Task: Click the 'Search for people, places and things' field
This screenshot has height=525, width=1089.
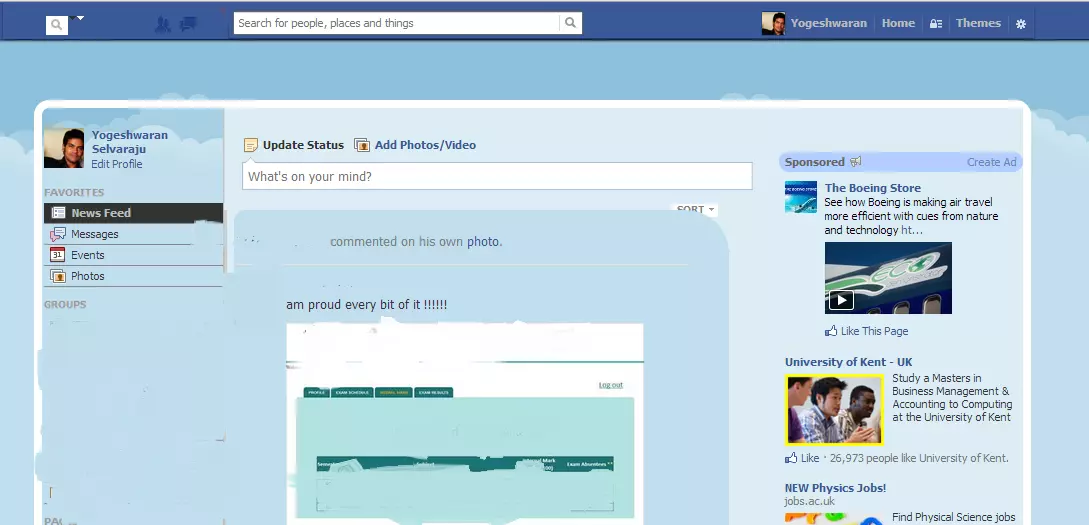Action: (397, 23)
